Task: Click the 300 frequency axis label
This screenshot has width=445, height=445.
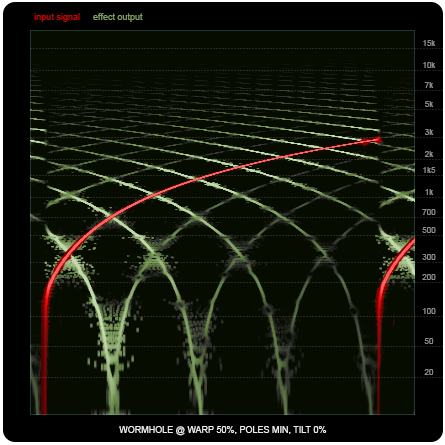Action: 429,257
